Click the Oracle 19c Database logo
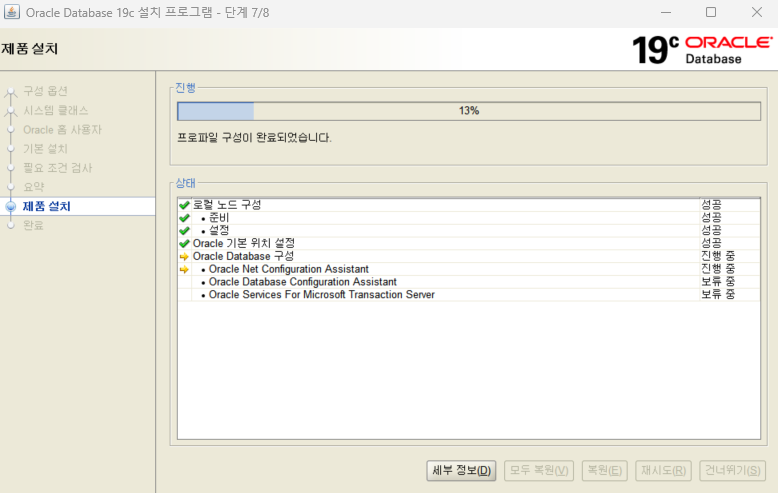Image resolution: width=778 pixels, height=493 pixels. [x=702, y=50]
